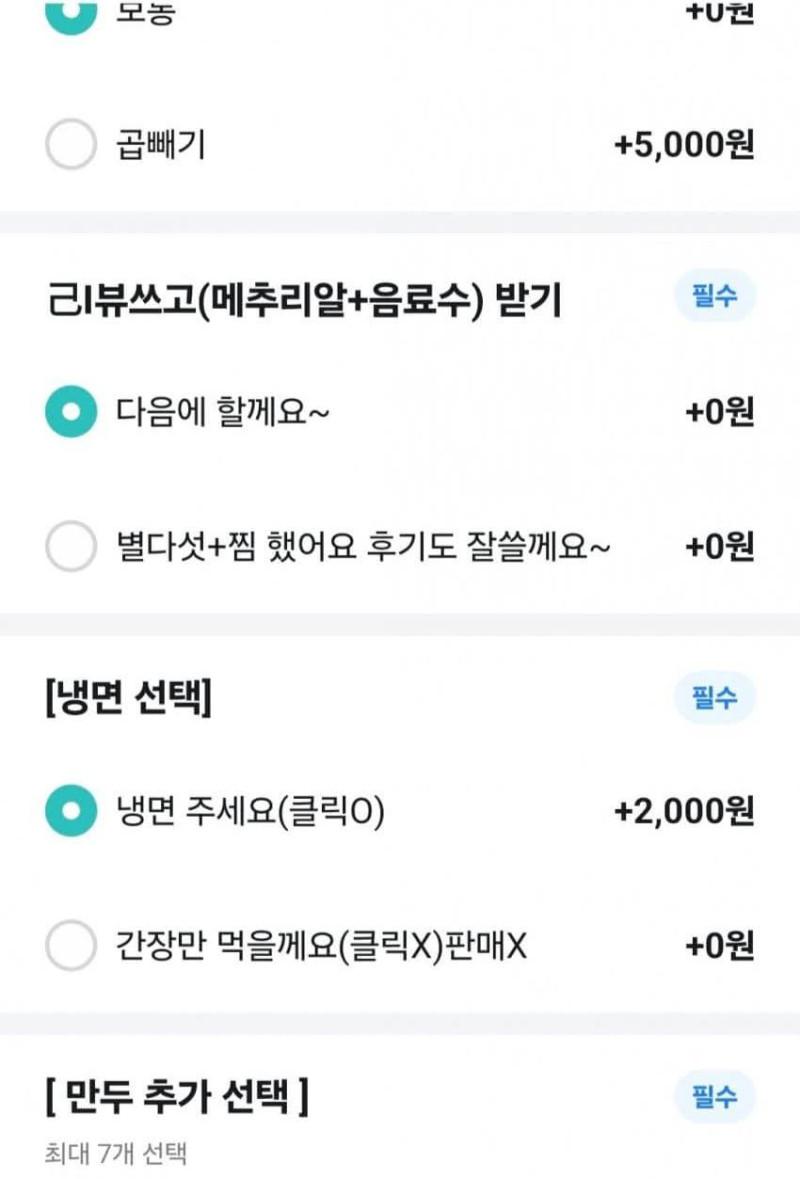Tap the 필수 badge next to [냉면 선택]
800x1179 pixels.
(714, 697)
